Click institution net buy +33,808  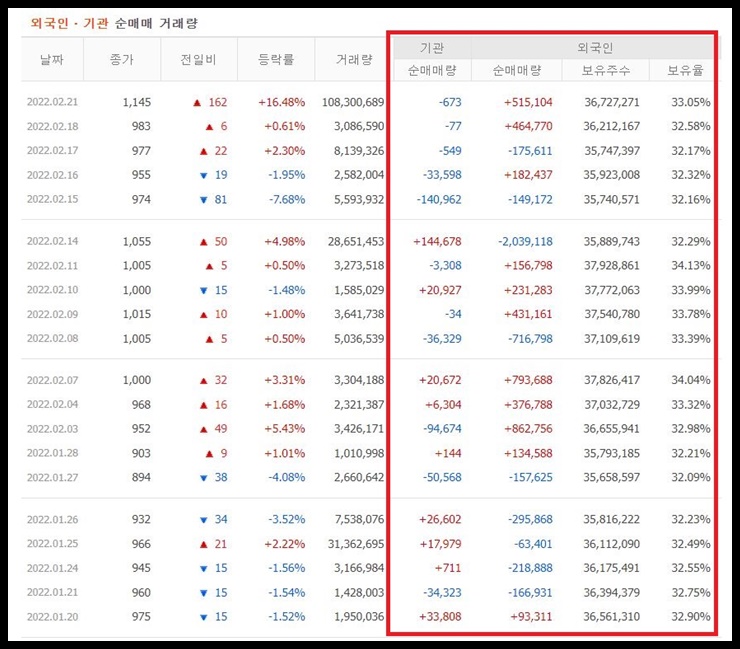tap(440, 617)
